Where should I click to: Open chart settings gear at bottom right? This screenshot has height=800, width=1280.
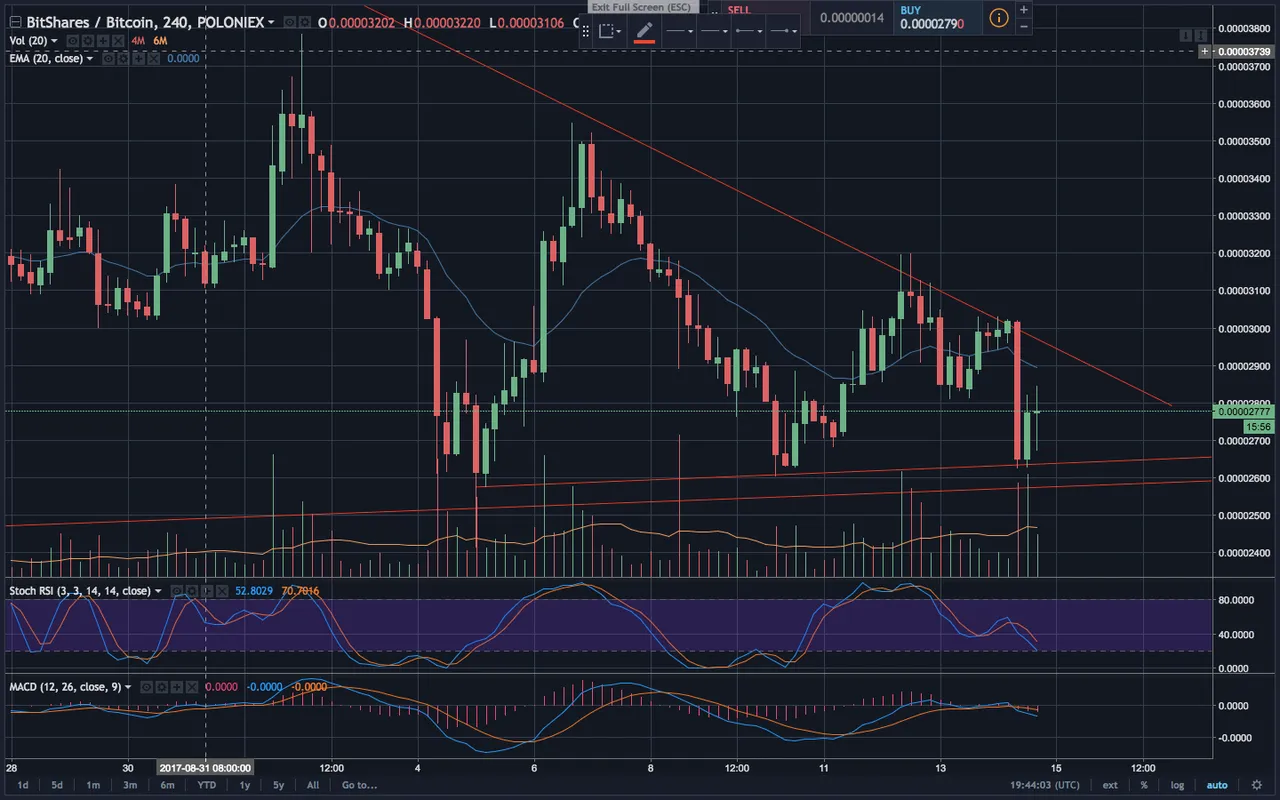click(1258, 785)
